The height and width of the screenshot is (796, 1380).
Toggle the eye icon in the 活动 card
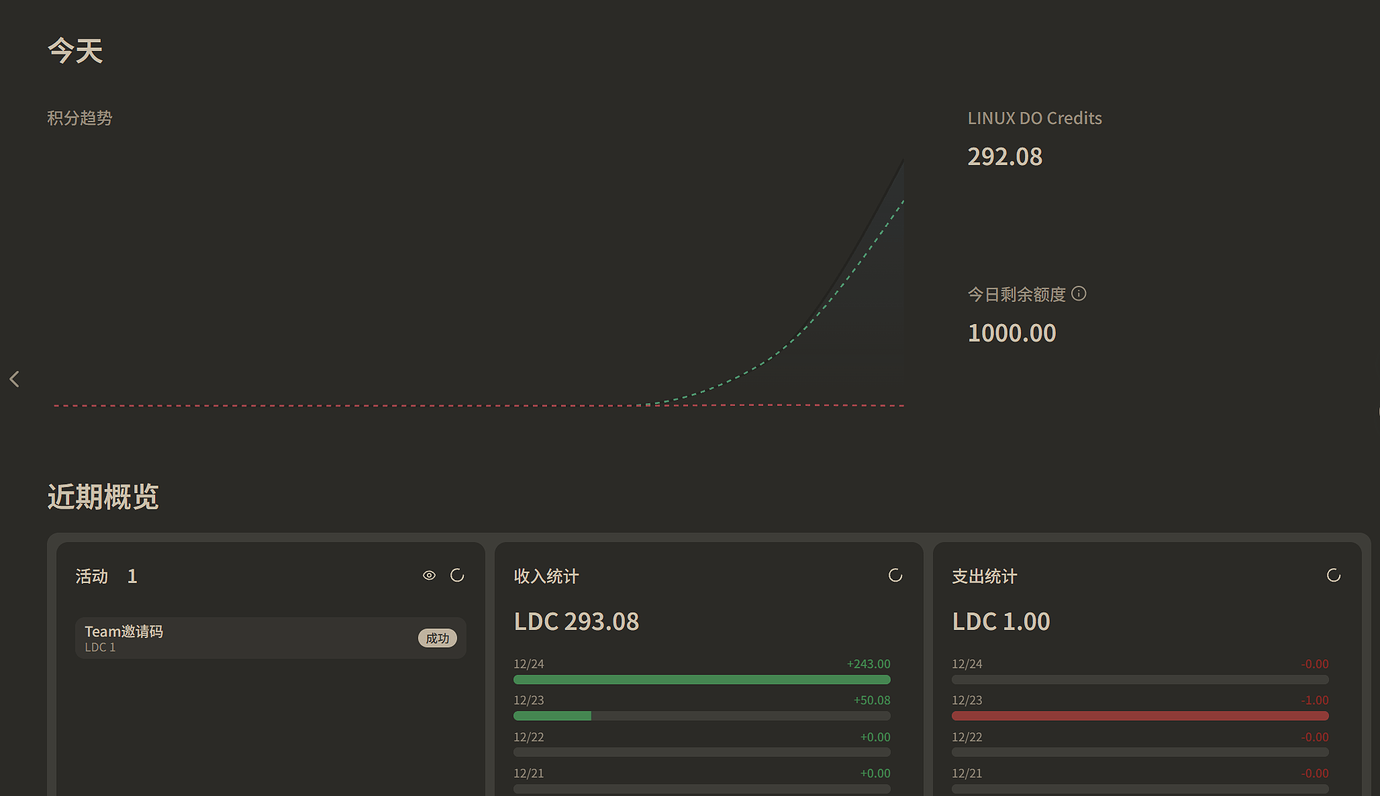point(429,575)
